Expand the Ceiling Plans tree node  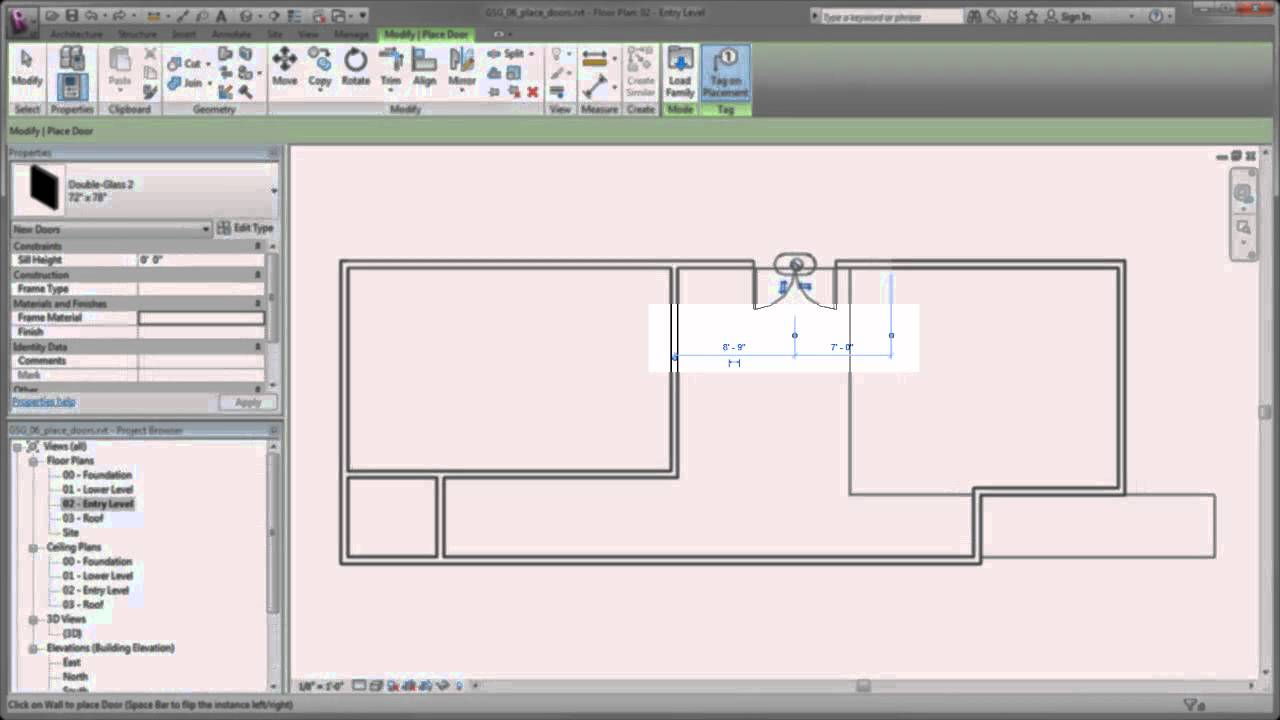33,547
